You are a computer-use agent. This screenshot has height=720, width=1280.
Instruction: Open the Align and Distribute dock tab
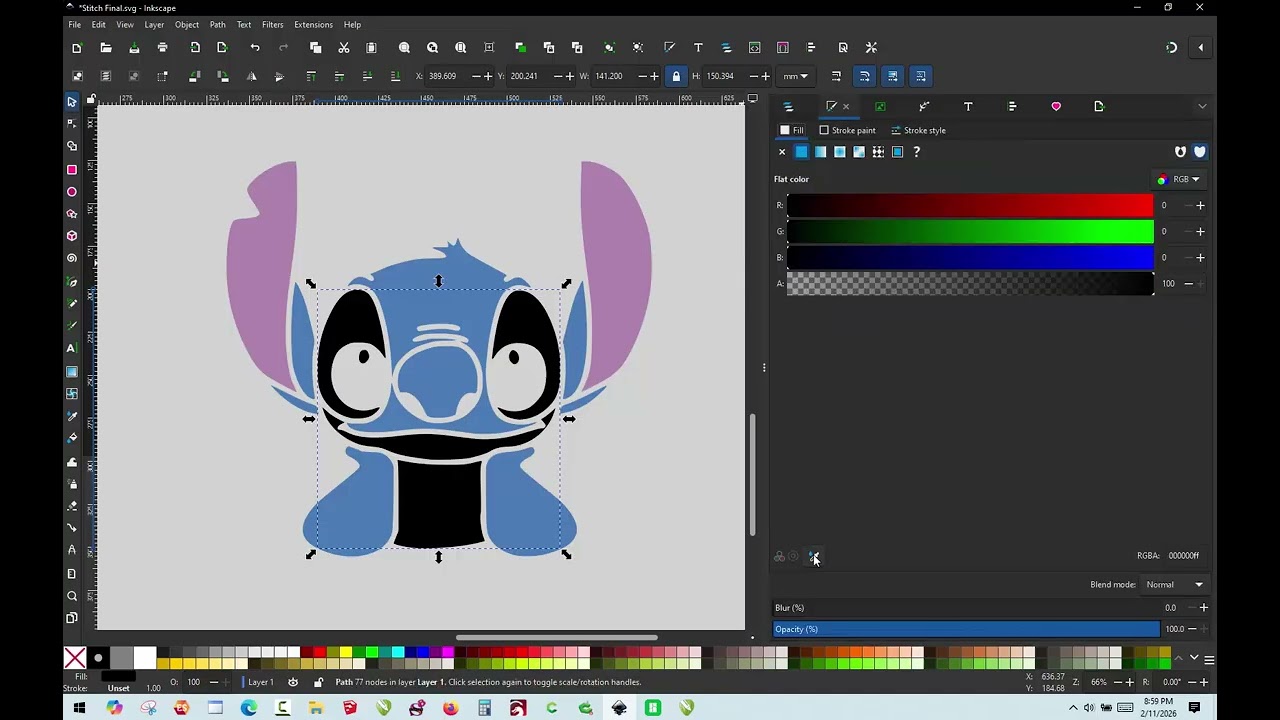click(x=1012, y=106)
